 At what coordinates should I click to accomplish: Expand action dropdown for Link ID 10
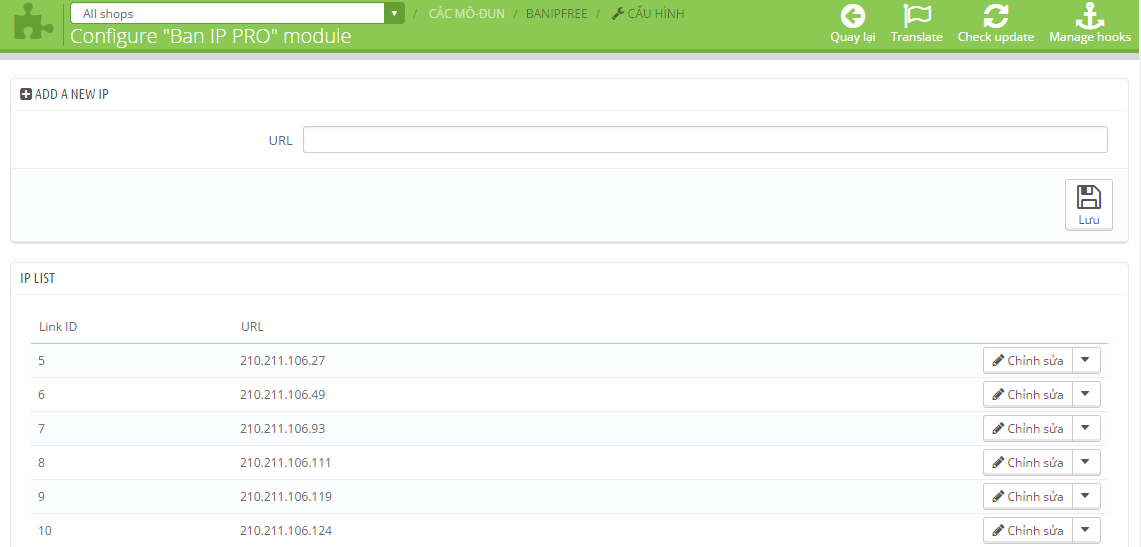point(1086,530)
